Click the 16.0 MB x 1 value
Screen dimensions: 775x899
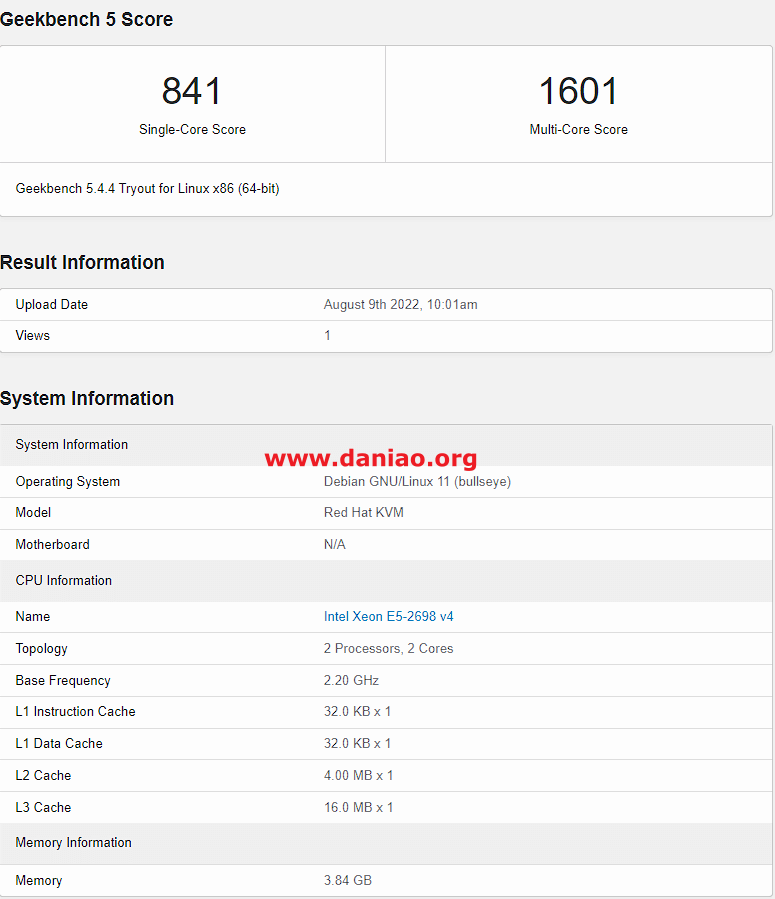click(358, 808)
